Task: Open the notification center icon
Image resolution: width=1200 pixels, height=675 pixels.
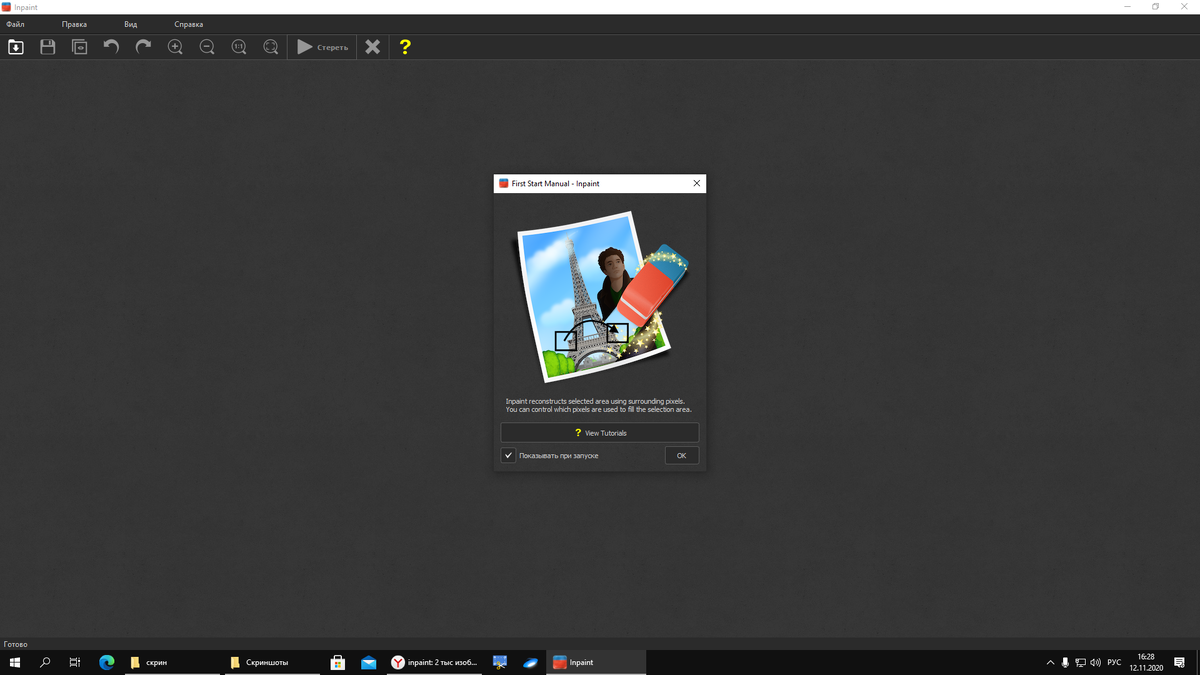Action: click(1180, 662)
